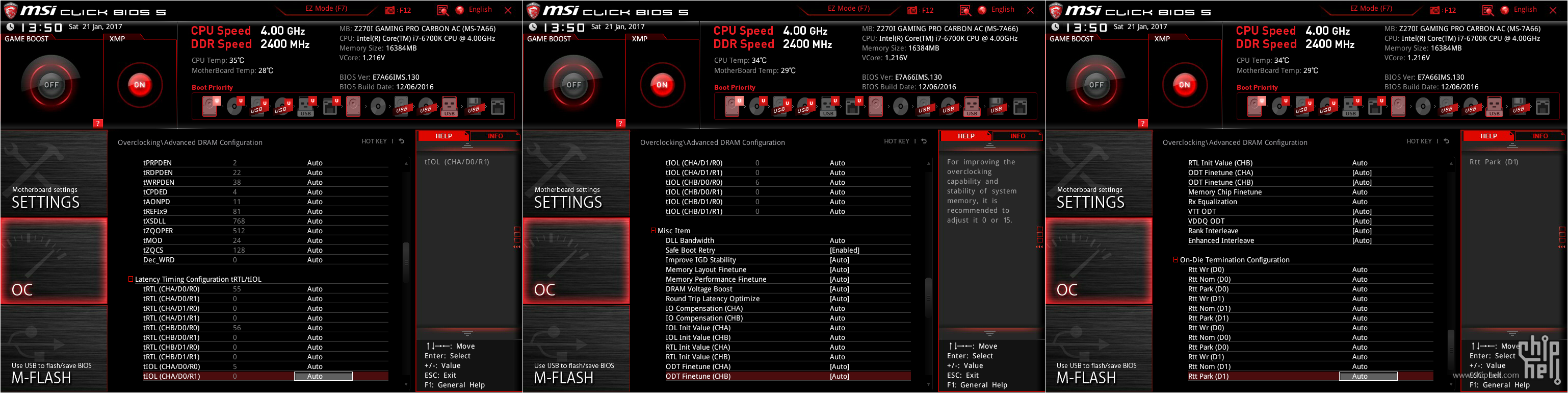The image size is (1568, 393).
Task: Click the clock icon in right screen
Action: tap(1056, 27)
